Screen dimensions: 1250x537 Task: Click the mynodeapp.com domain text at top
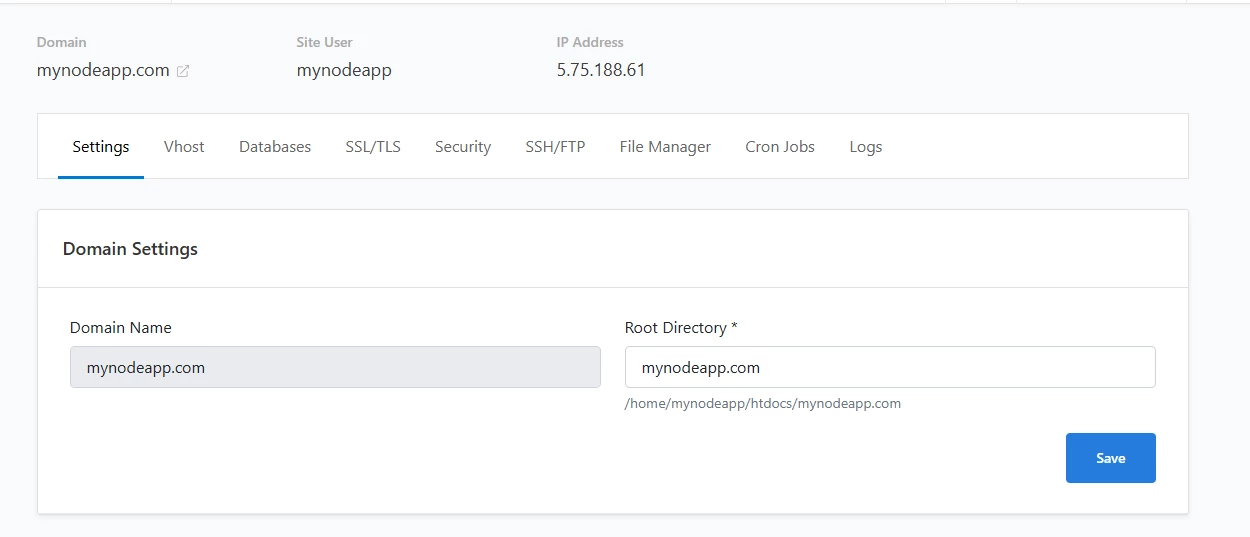[x=103, y=71]
